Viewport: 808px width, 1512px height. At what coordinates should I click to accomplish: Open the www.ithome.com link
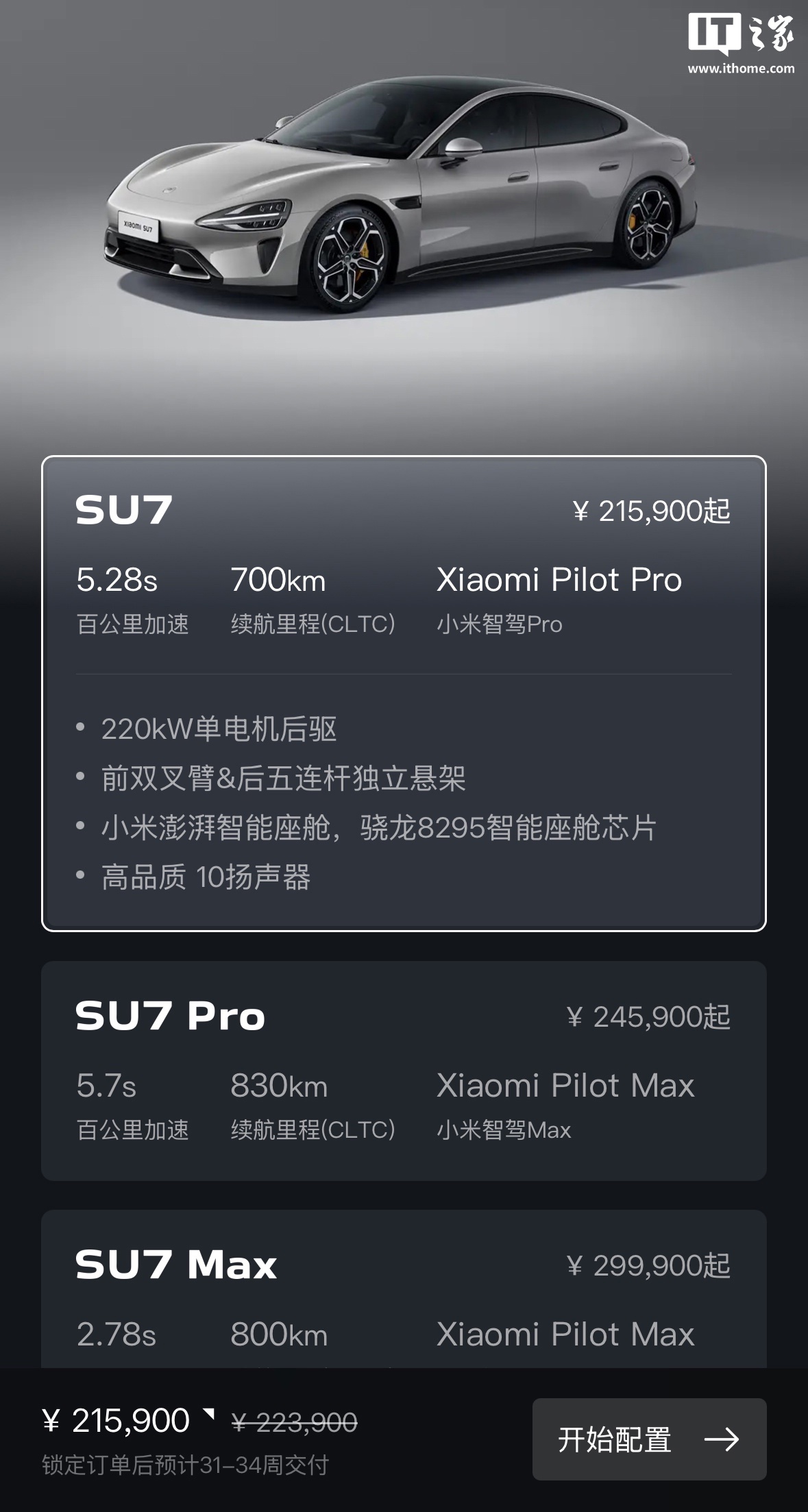(741, 69)
